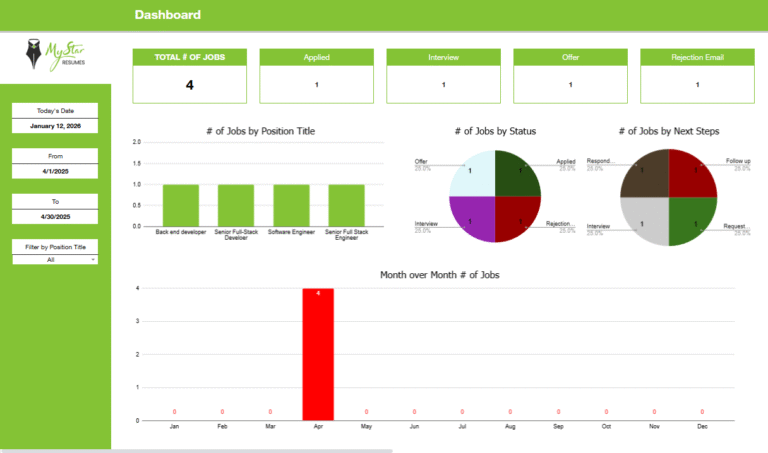Select the Interview count card
Viewport: 768px width, 453px height.
pyautogui.click(x=443, y=76)
